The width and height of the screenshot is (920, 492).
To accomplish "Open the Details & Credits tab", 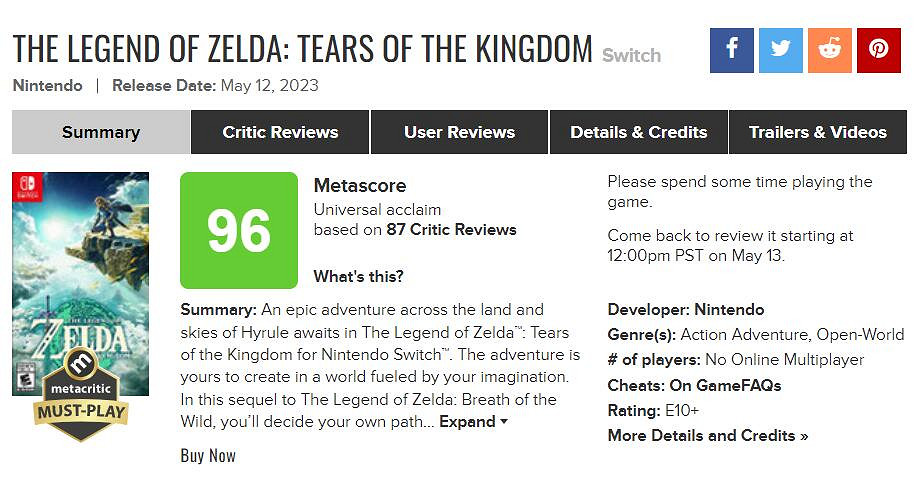I will (x=638, y=132).
